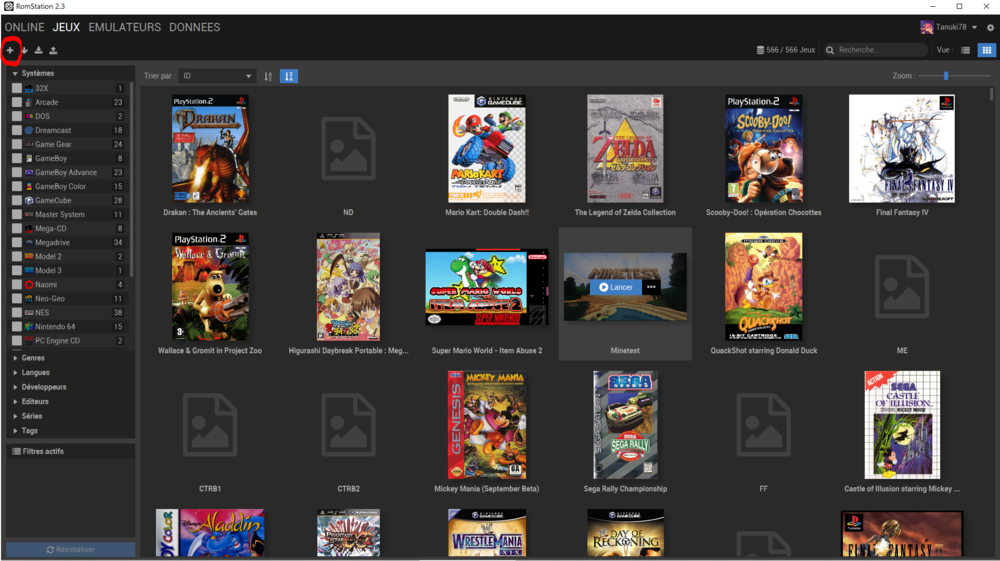Select the Wallace & Gromit in Project Zoo cover
This screenshot has height=561, width=1000.
(x=210, y=287)
